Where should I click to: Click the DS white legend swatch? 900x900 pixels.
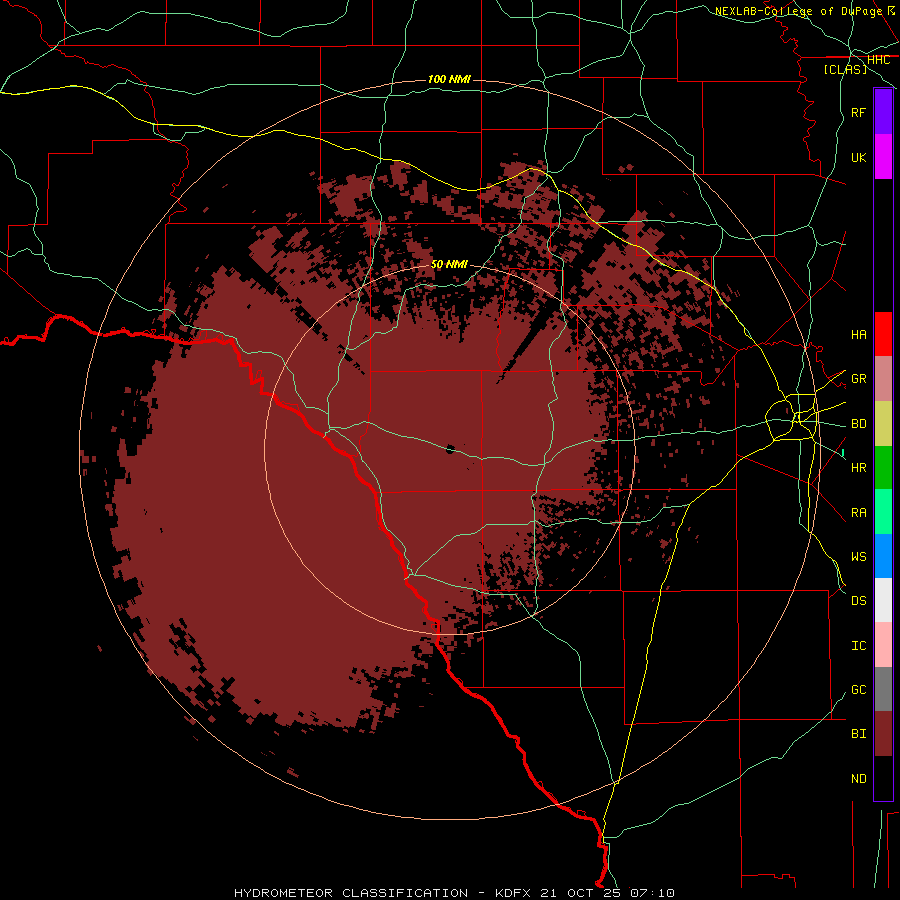883,600
